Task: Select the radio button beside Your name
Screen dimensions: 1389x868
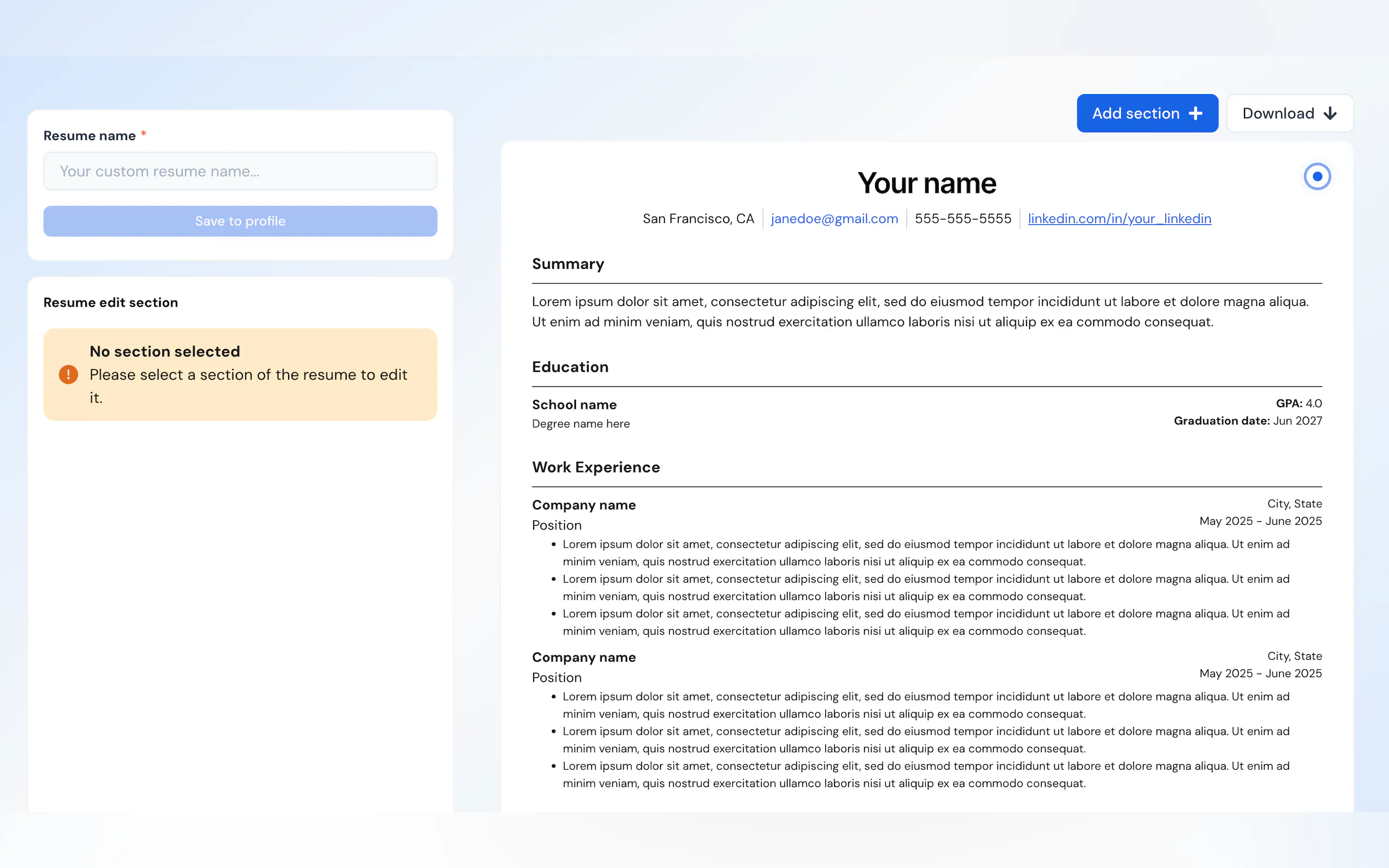Action: point(1317,176)
